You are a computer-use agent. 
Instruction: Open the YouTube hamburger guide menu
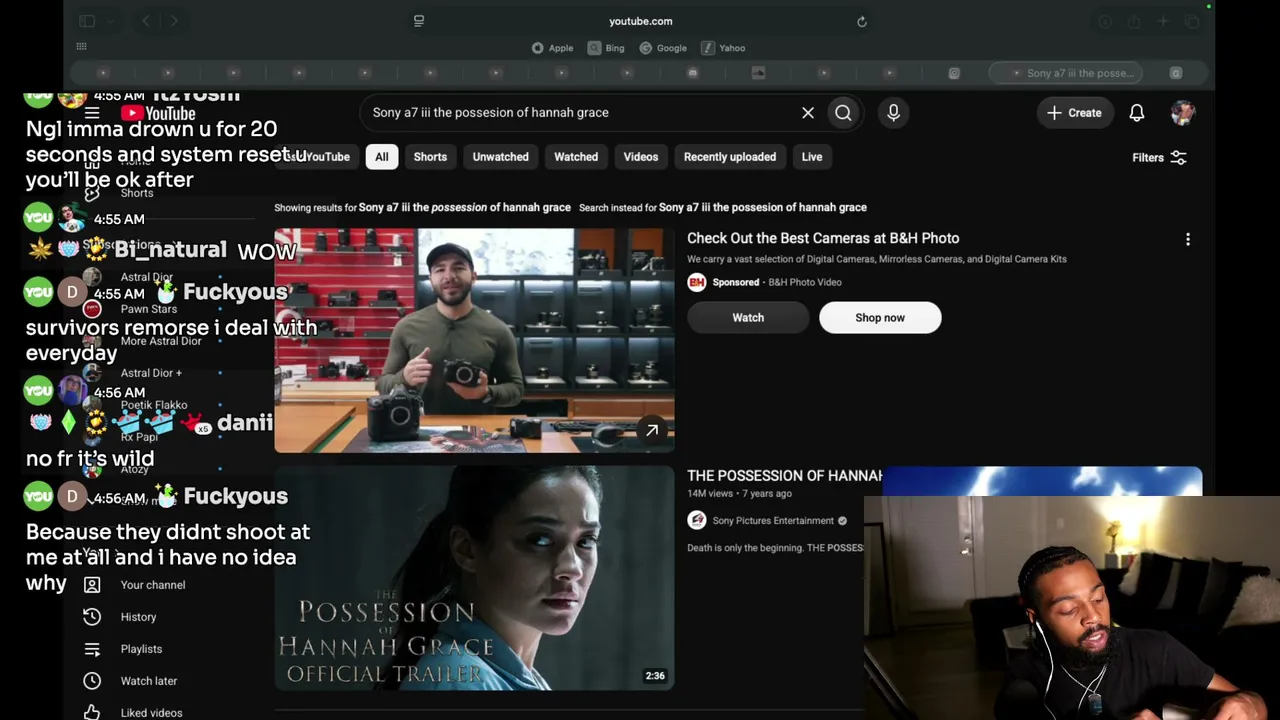pyautogui.click(x=92, y=113)
